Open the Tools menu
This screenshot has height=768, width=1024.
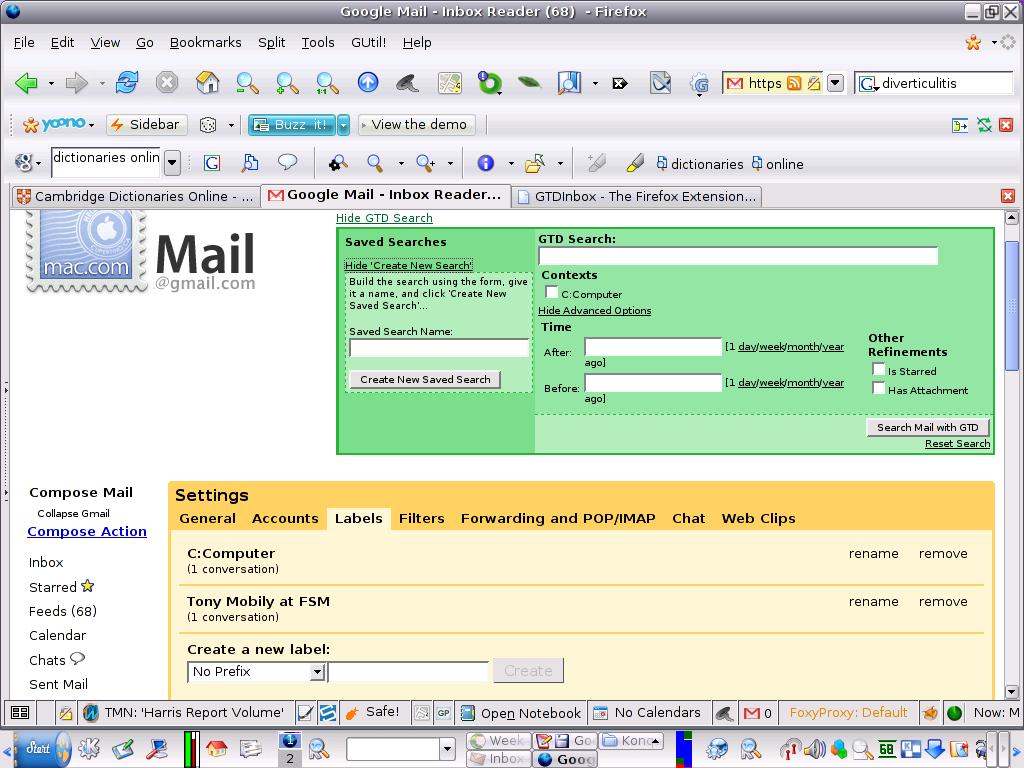tap(318, 42)
